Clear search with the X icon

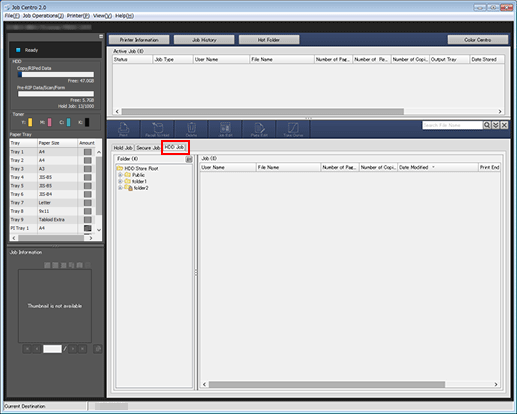[x=504, y=125]
